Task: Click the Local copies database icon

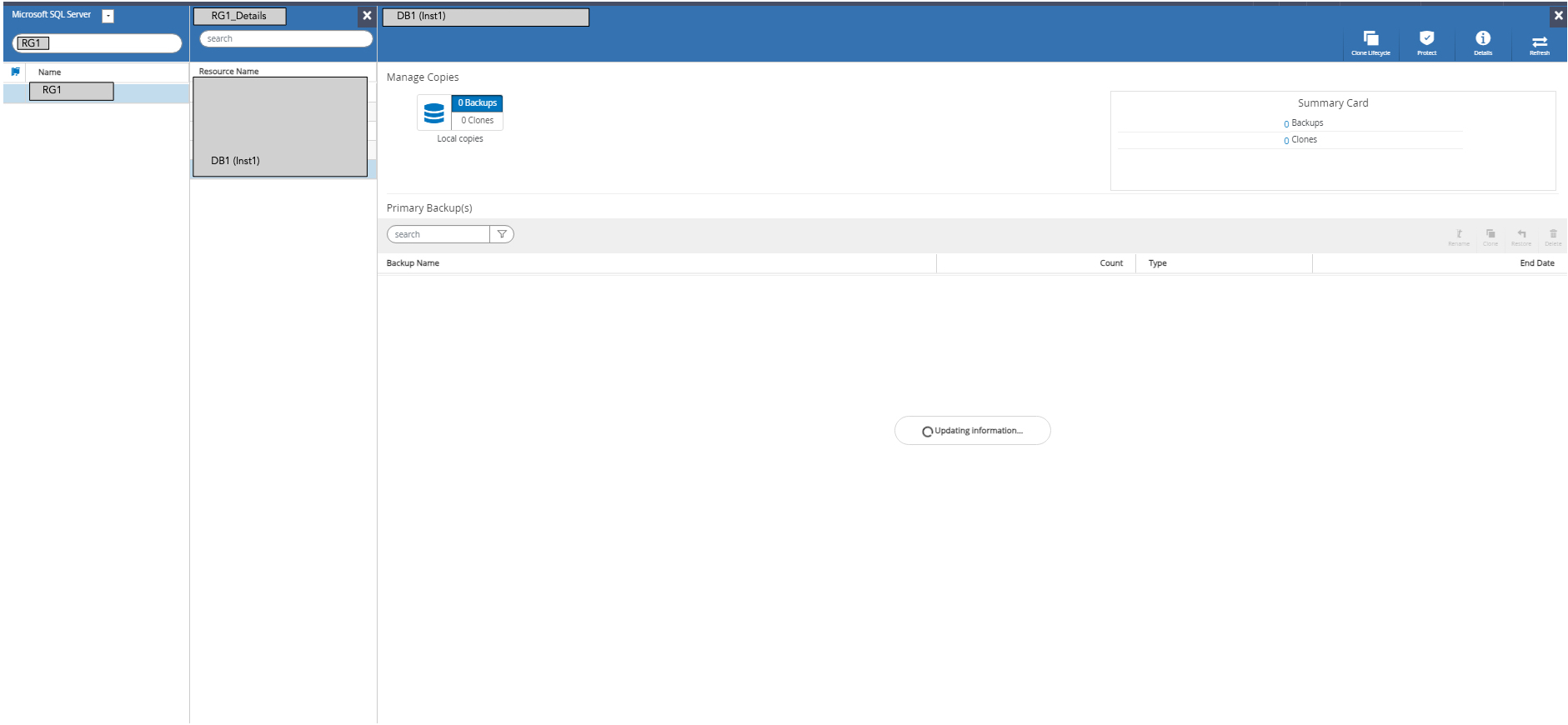Action: pos(434,112)
